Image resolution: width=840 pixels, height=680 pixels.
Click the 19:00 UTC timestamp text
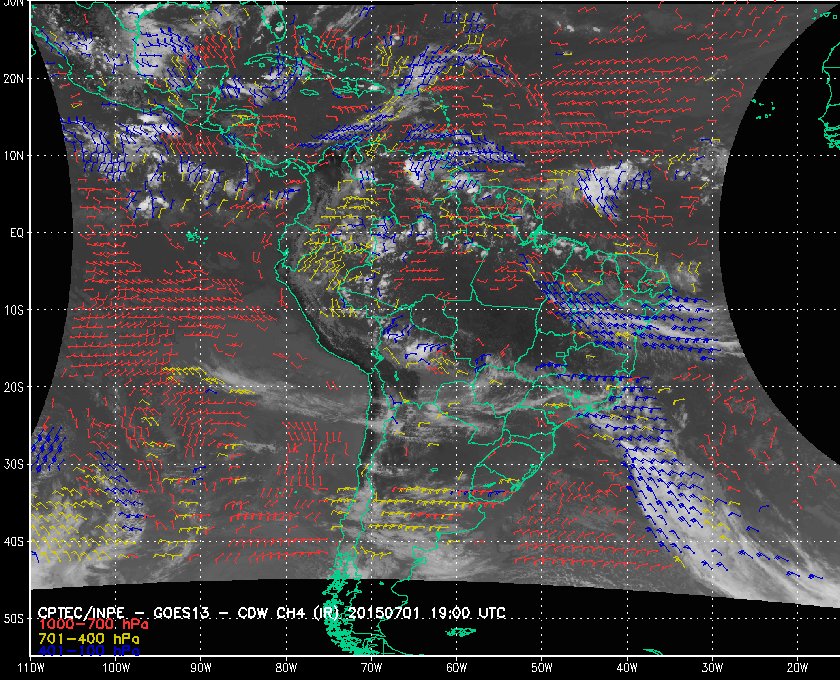[468, 613]
